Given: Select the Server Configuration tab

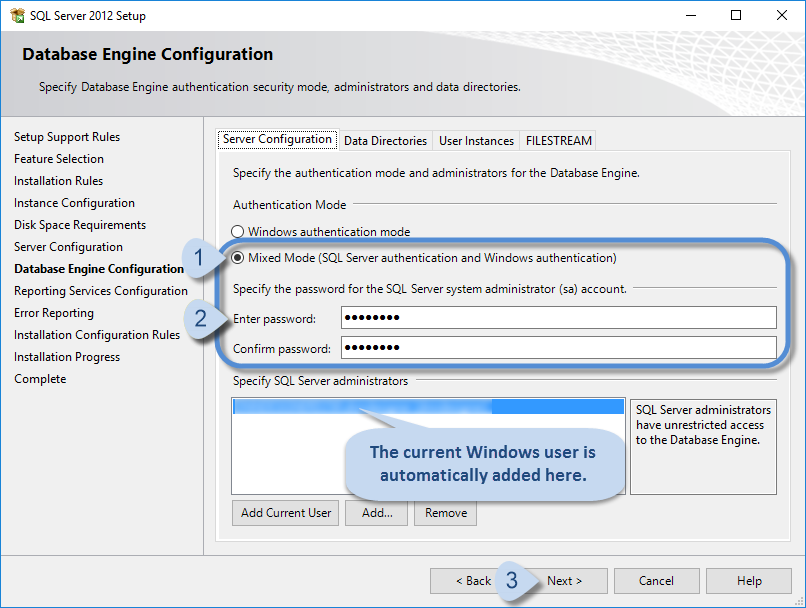Looking at the screenshot, I should coord(277,140).
